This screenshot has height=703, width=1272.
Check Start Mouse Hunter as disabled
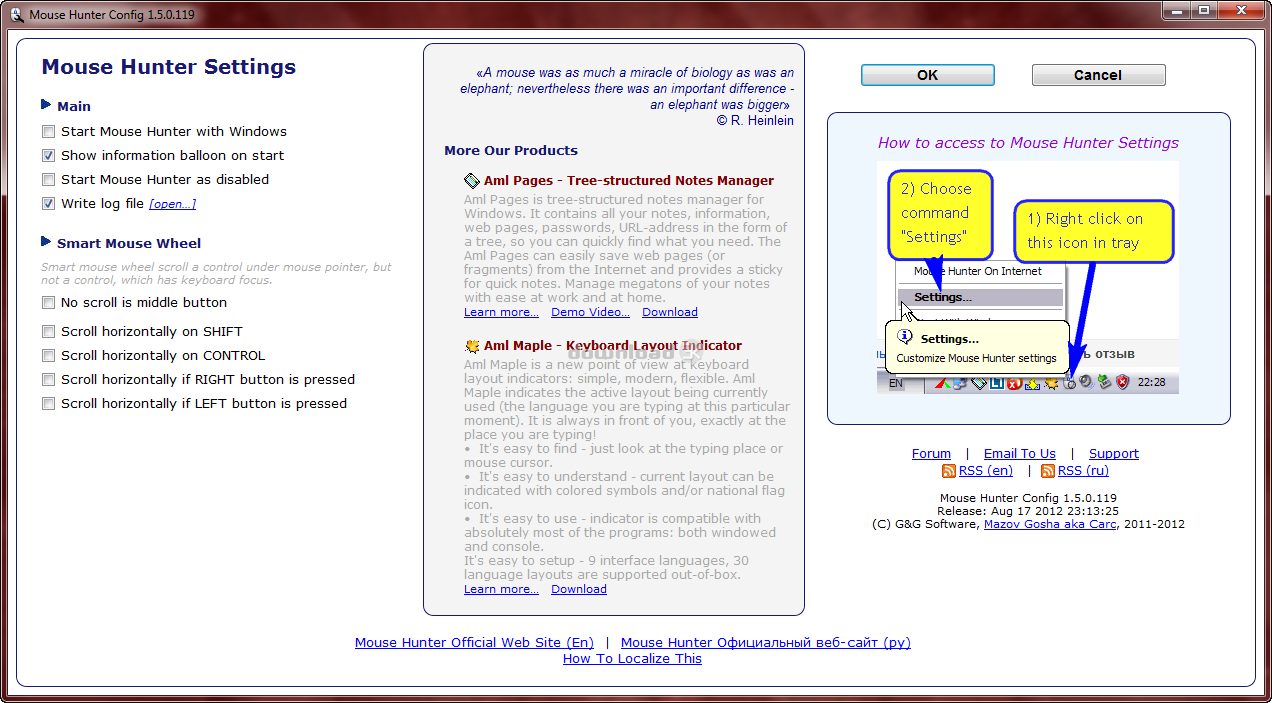(x=48, y=180)
